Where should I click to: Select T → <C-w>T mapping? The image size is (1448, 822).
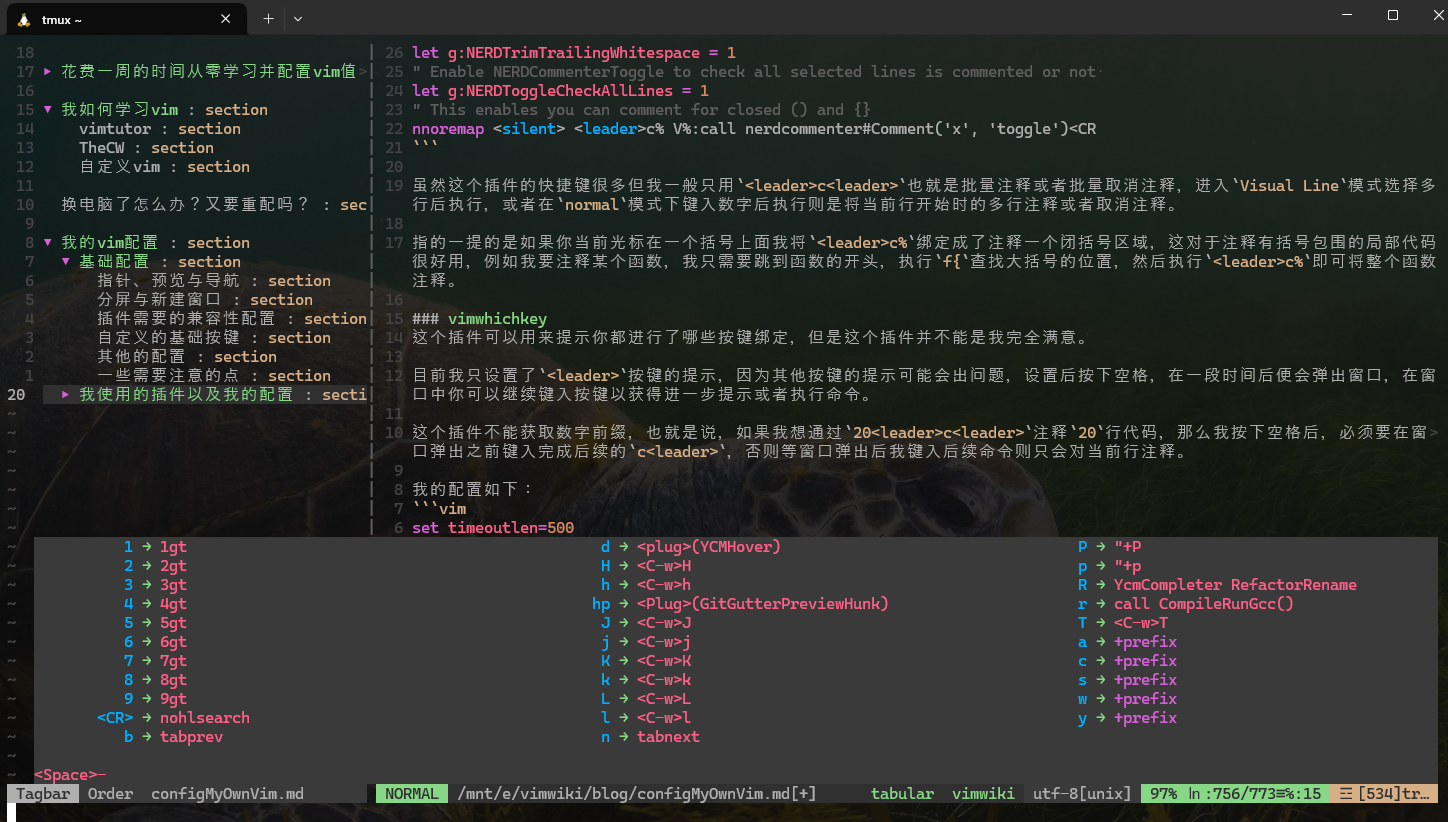coord(1122,623)
